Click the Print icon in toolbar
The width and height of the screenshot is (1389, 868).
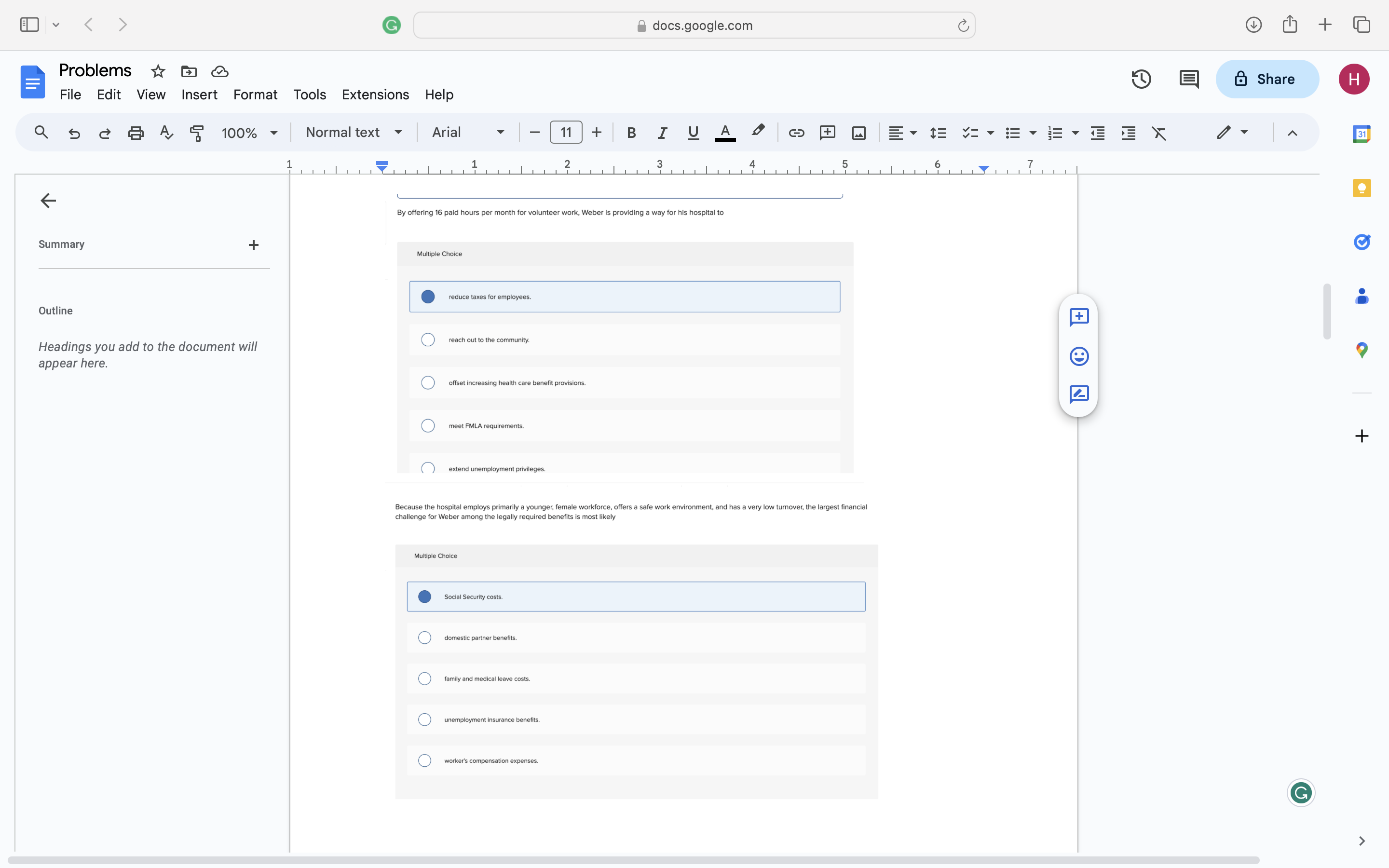coord(136,133)
